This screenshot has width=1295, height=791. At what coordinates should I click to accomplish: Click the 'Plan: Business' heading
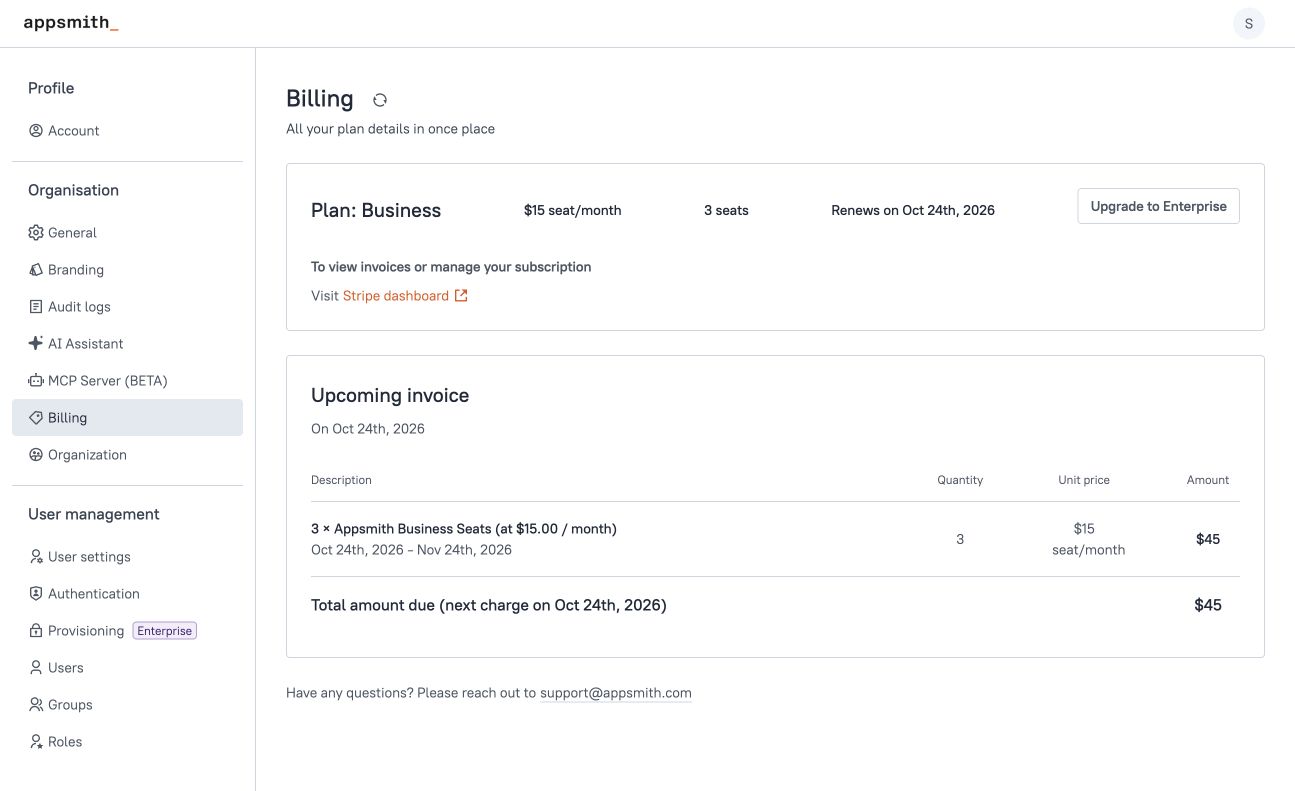coord(376,210)
